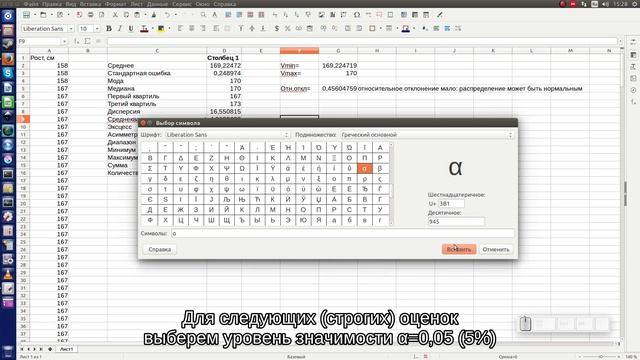Click the Spelling check icon
Viewport: 640px width, 360px height.
coord(215,15)
